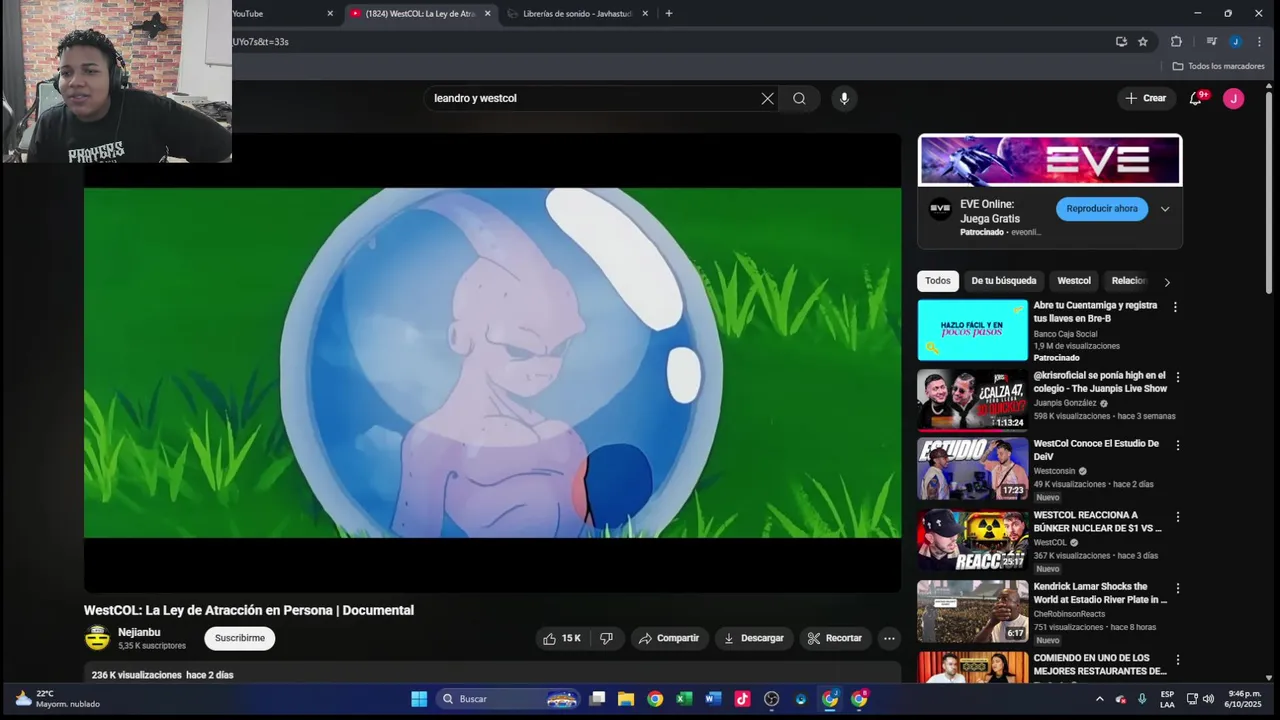Screen dimensions: 1280x720
Task: Click the EVE Online banner ad image
Action: [1050, 161]
